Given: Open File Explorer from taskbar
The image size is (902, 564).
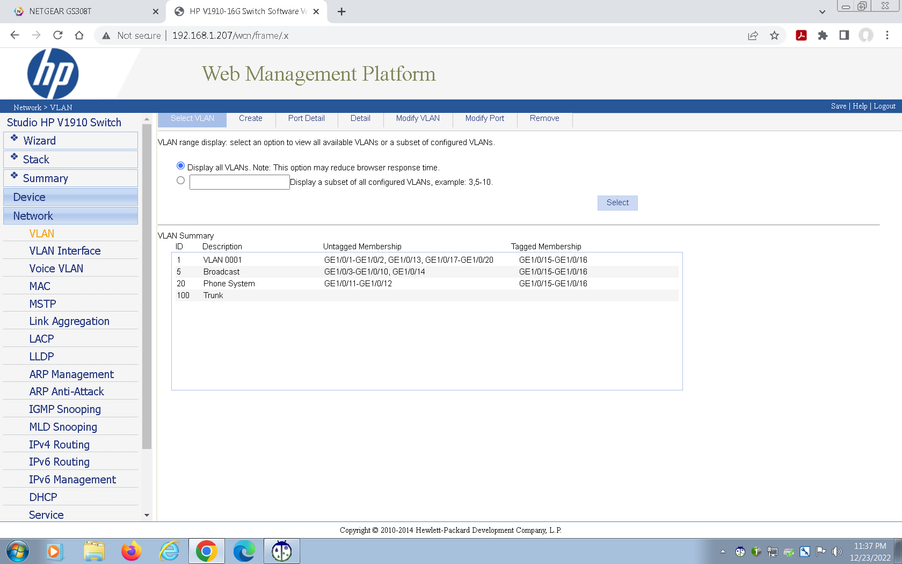Looking at the screenshot, I should click(94, 551).
